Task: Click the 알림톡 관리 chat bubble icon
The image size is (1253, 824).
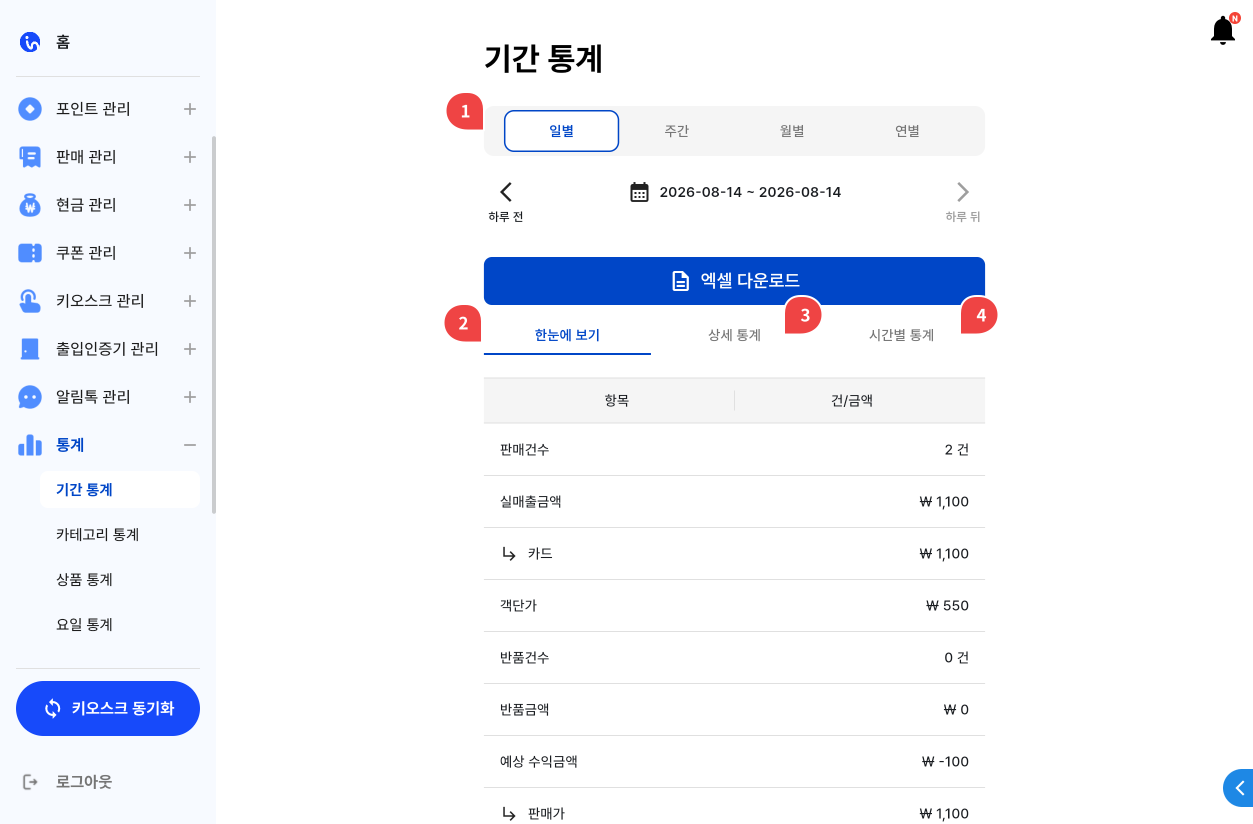Action: coord(30,397)
